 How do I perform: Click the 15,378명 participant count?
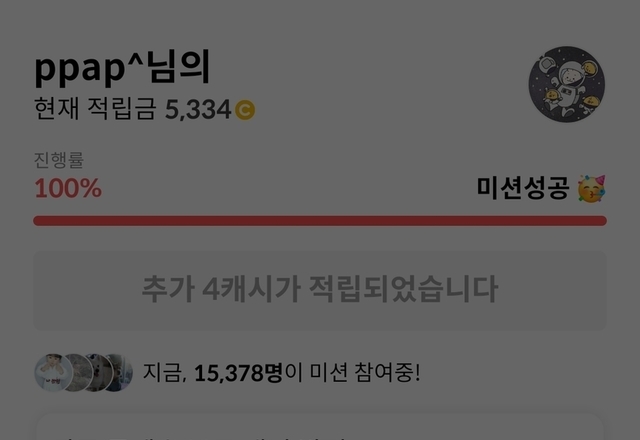238,373
